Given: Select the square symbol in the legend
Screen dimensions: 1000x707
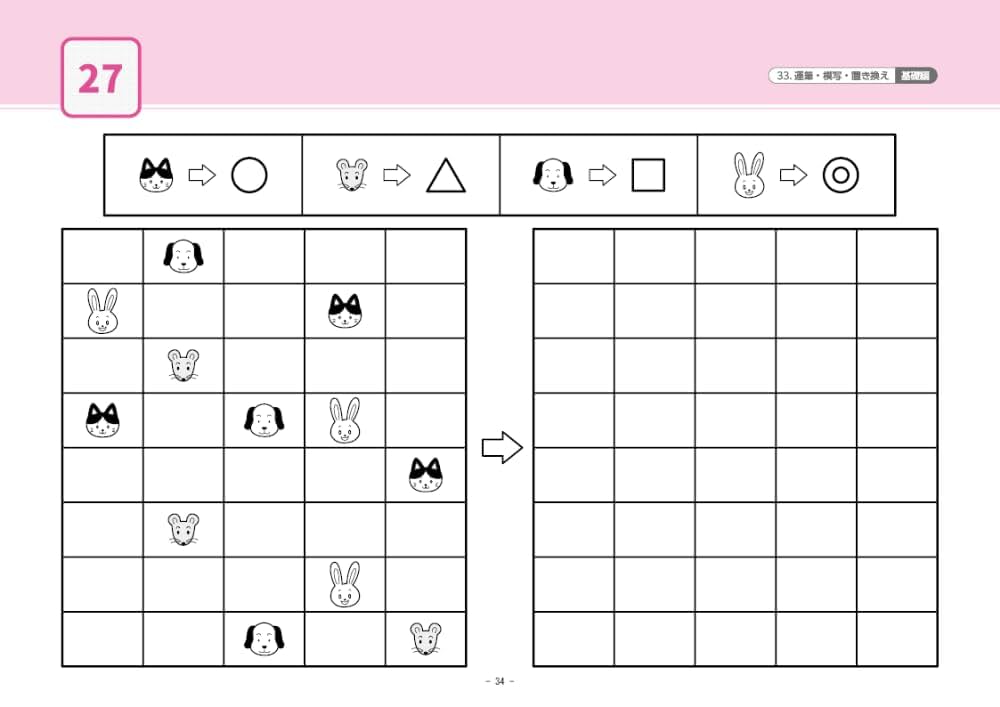Looking at the screenshot, I should pos(649,175).
